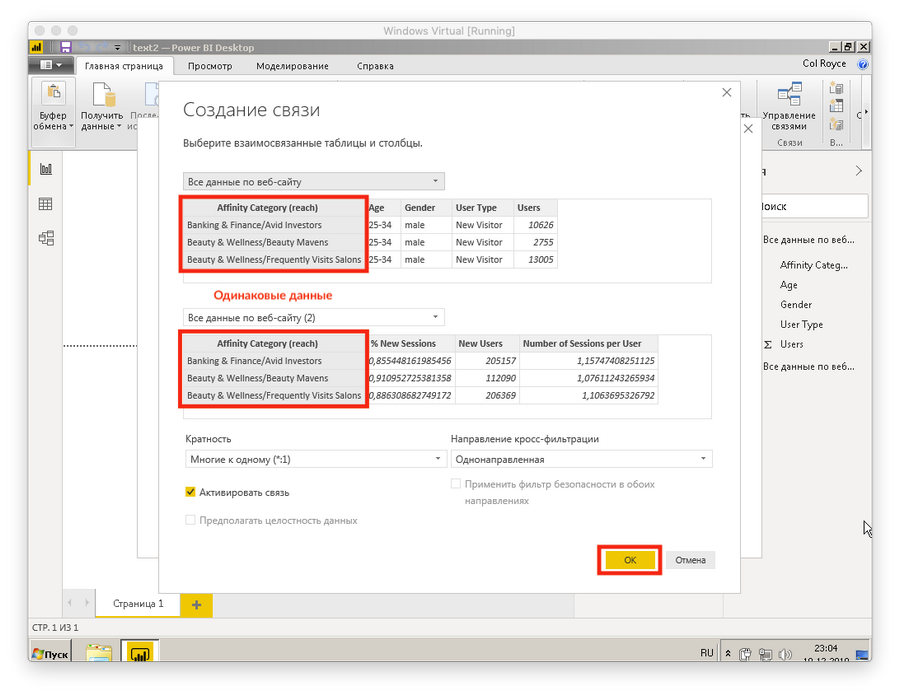This screenshot has height=696, width=900.
Task: Uncheck Активировать связь checkbox
Action: tap(189, 492)
